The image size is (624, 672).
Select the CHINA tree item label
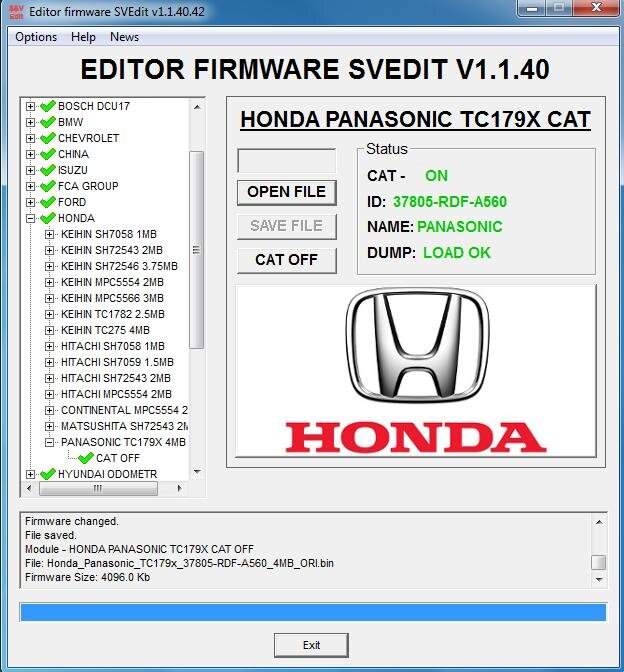[73, 154]
